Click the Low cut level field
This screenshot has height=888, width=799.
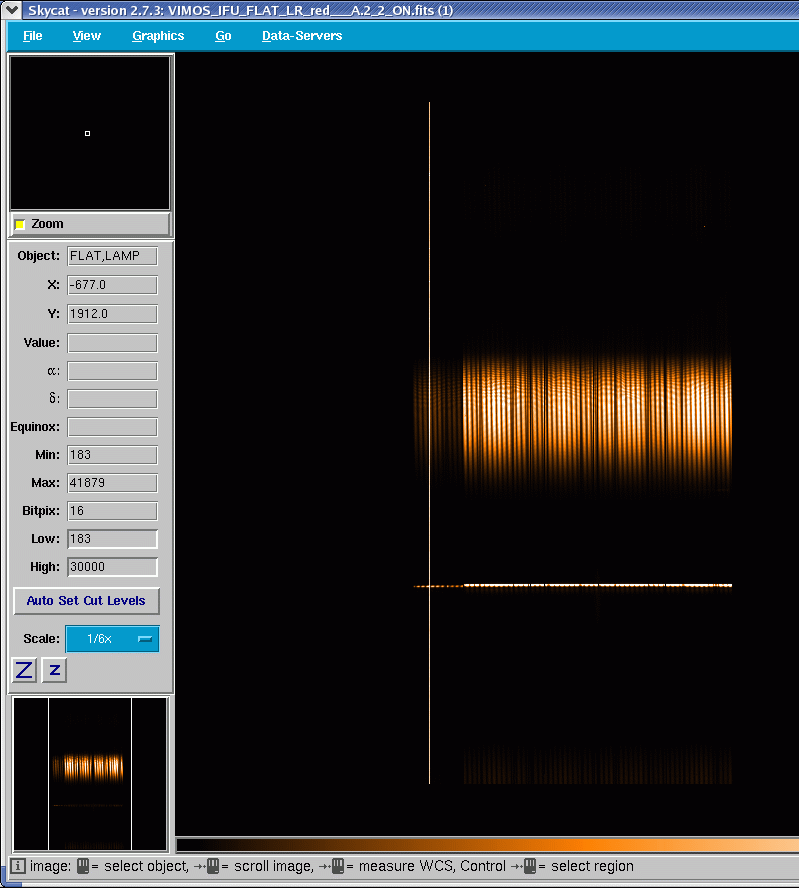click(112, 539)
